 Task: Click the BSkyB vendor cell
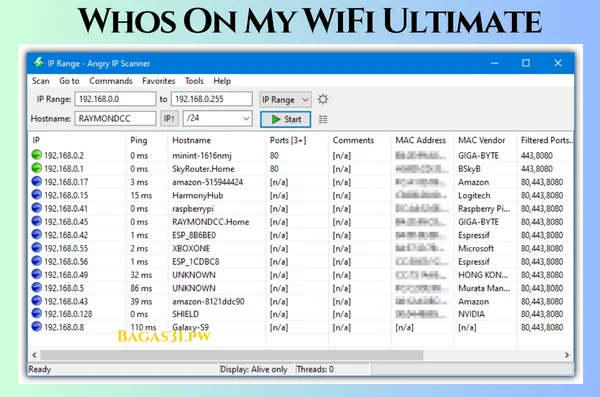pyautogui.click(x=469, y=169)
